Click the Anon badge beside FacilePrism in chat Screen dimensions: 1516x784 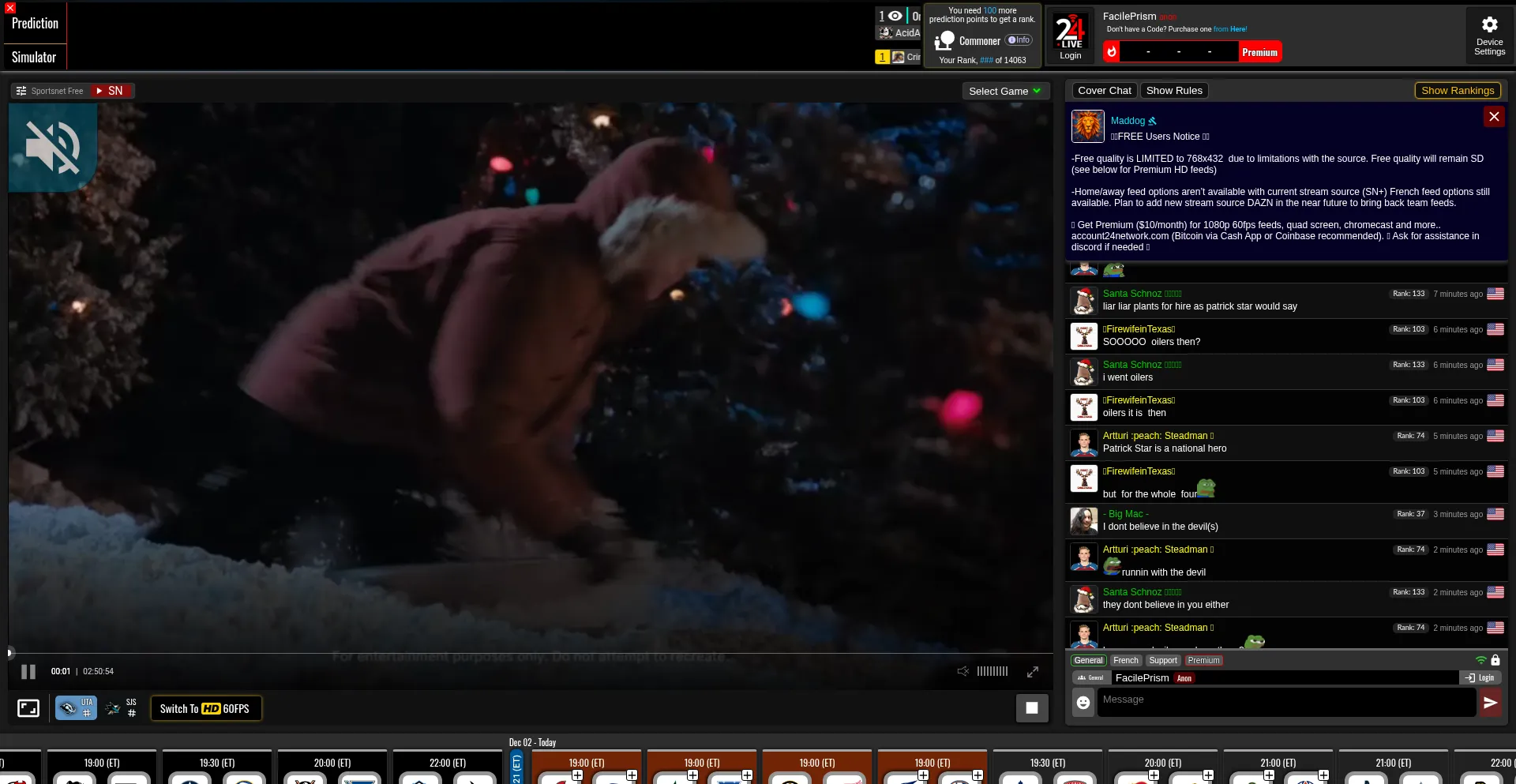[x=1184, y=678]
